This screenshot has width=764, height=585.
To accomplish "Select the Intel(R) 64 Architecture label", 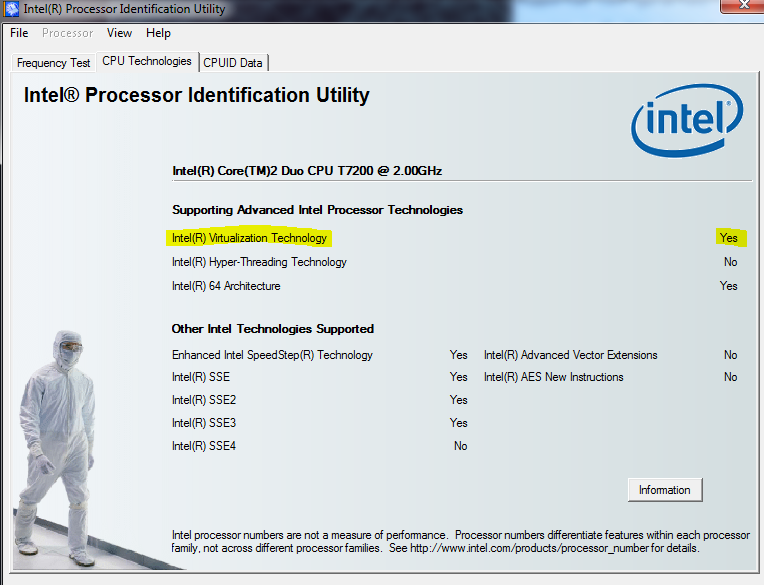I will coord(226,286).
